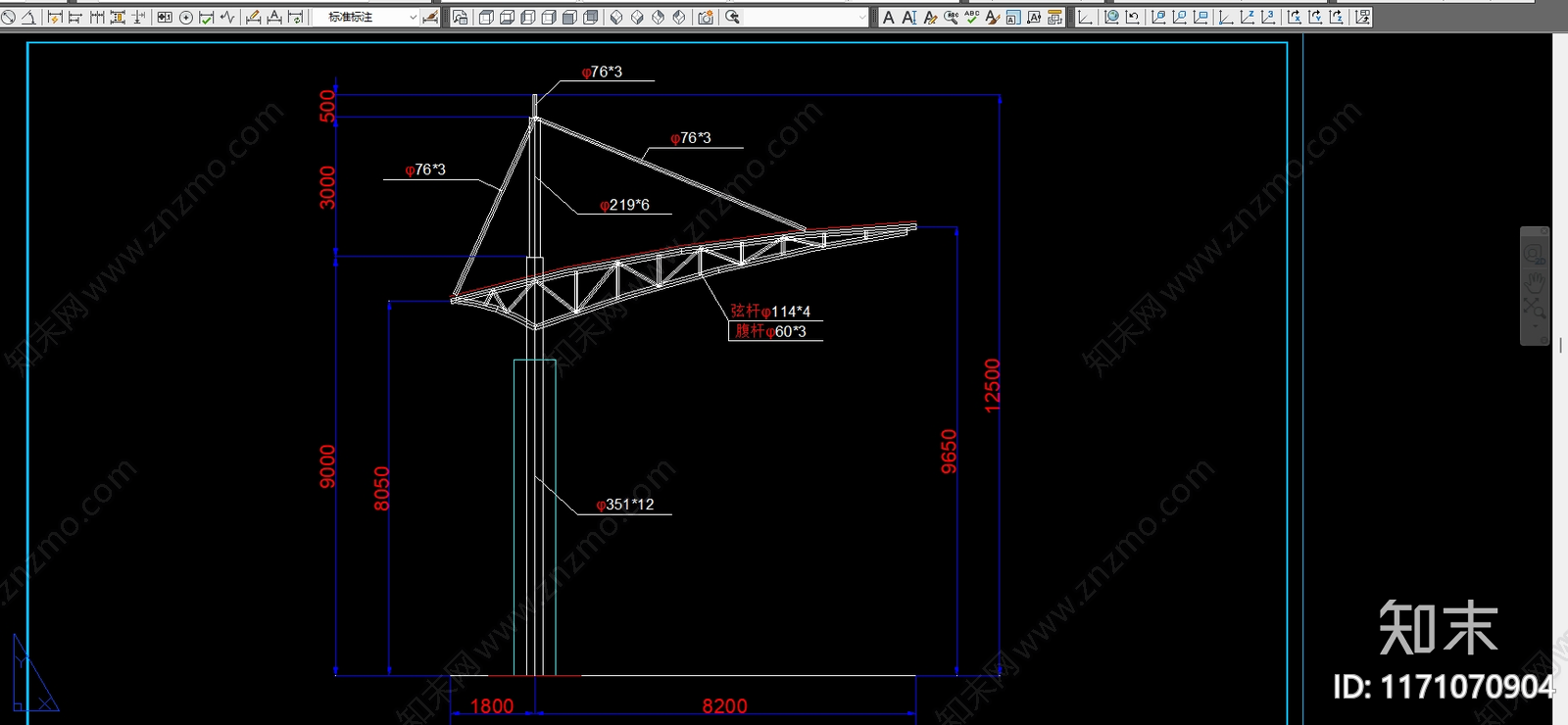Set UCS to World
This screenshot has height=725, width=1568.
pos(1111,17)
